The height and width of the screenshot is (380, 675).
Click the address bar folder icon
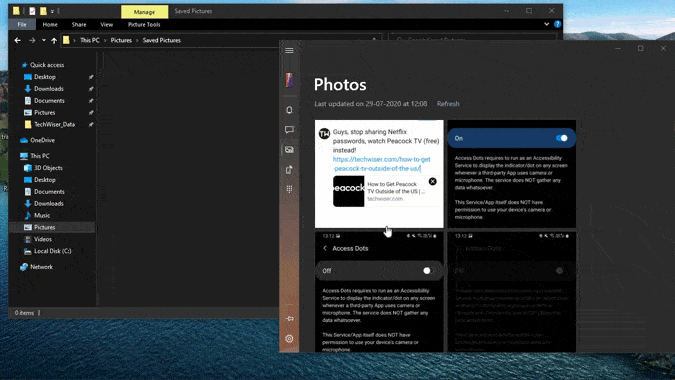tap(66, 40)
